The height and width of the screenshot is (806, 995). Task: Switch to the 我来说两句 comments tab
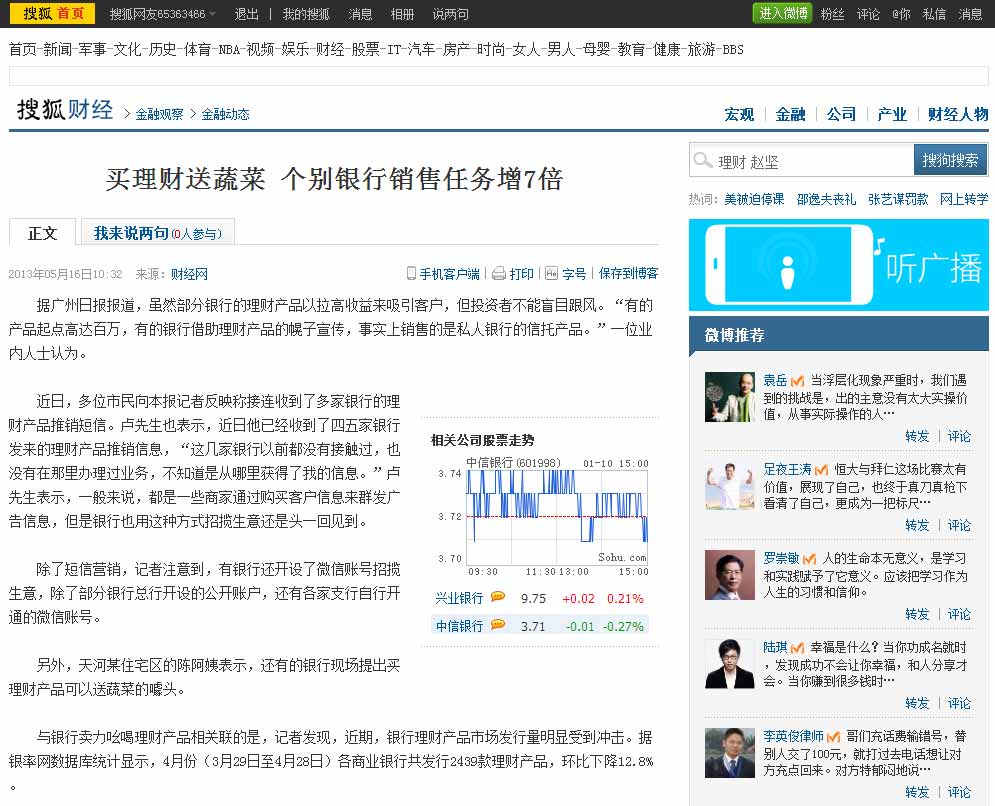[158, 233]
